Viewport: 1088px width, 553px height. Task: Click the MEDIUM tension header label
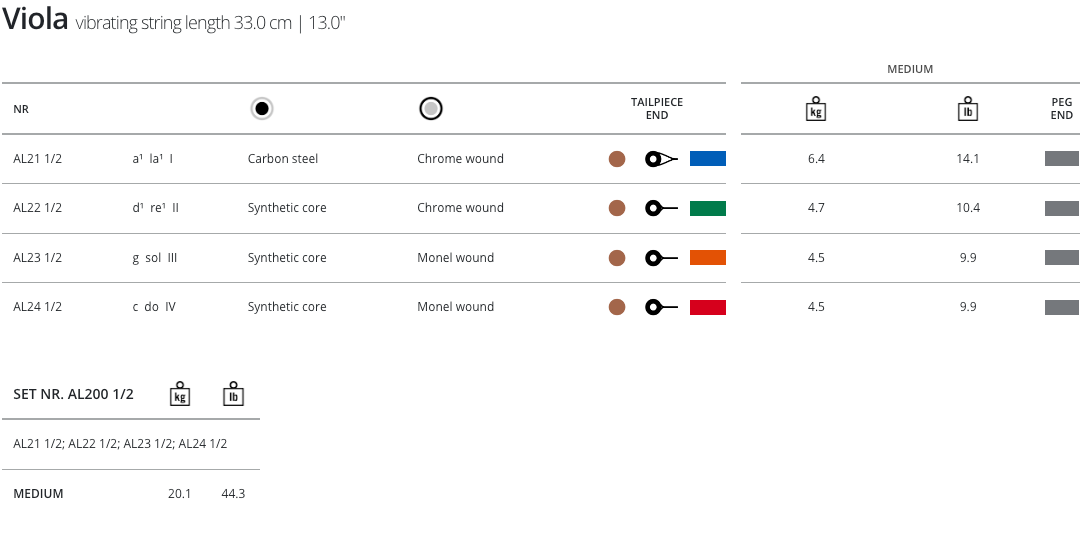click(910, 69)
